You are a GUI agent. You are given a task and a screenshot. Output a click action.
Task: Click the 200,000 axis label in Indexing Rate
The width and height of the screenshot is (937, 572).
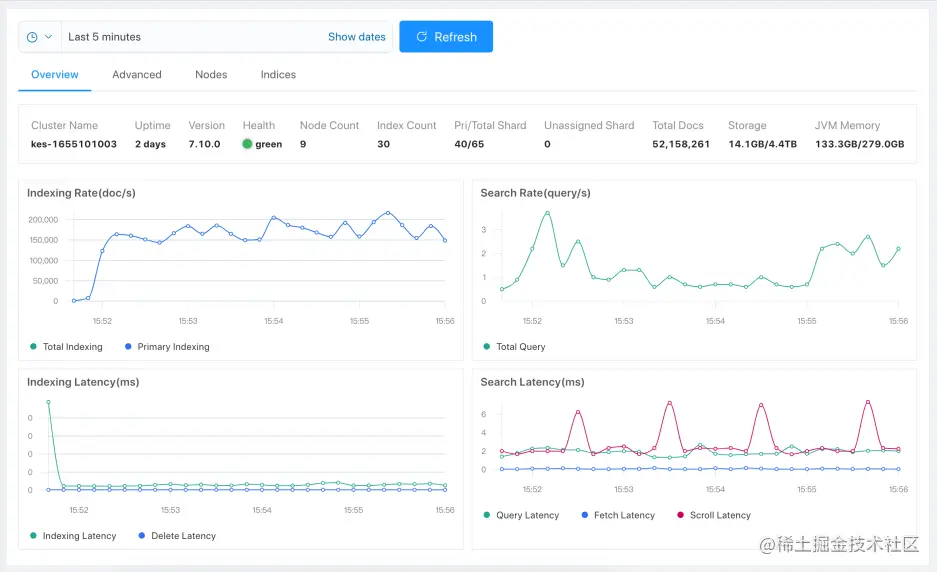click(x=43, y=220)
